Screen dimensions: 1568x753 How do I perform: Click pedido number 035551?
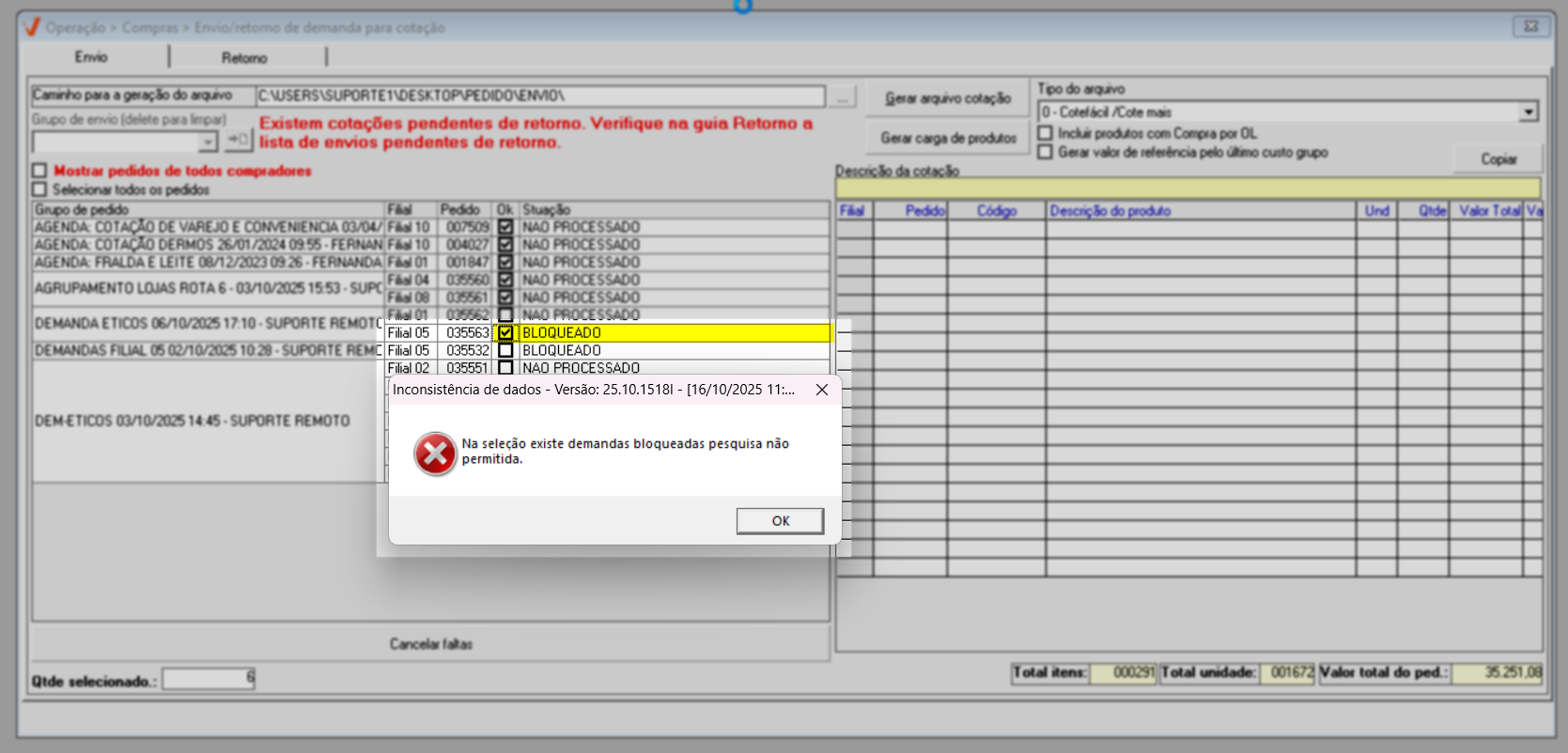[467, 368]
